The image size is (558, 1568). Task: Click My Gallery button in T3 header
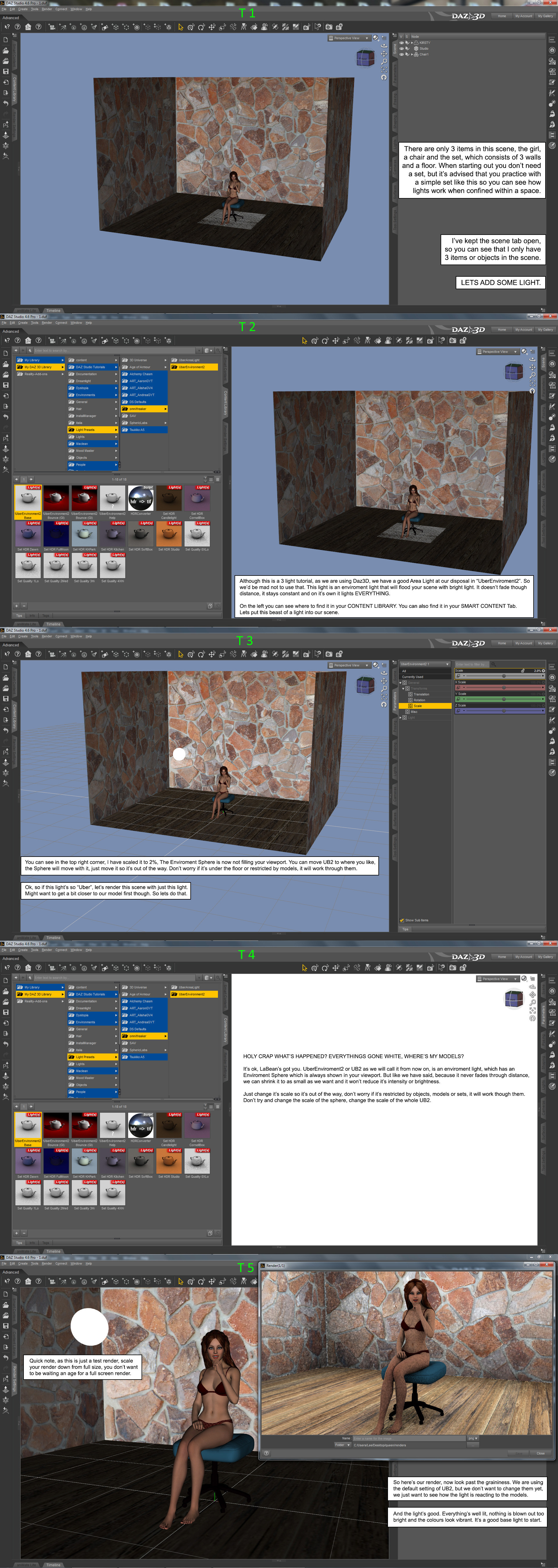[x=546, y=643]
